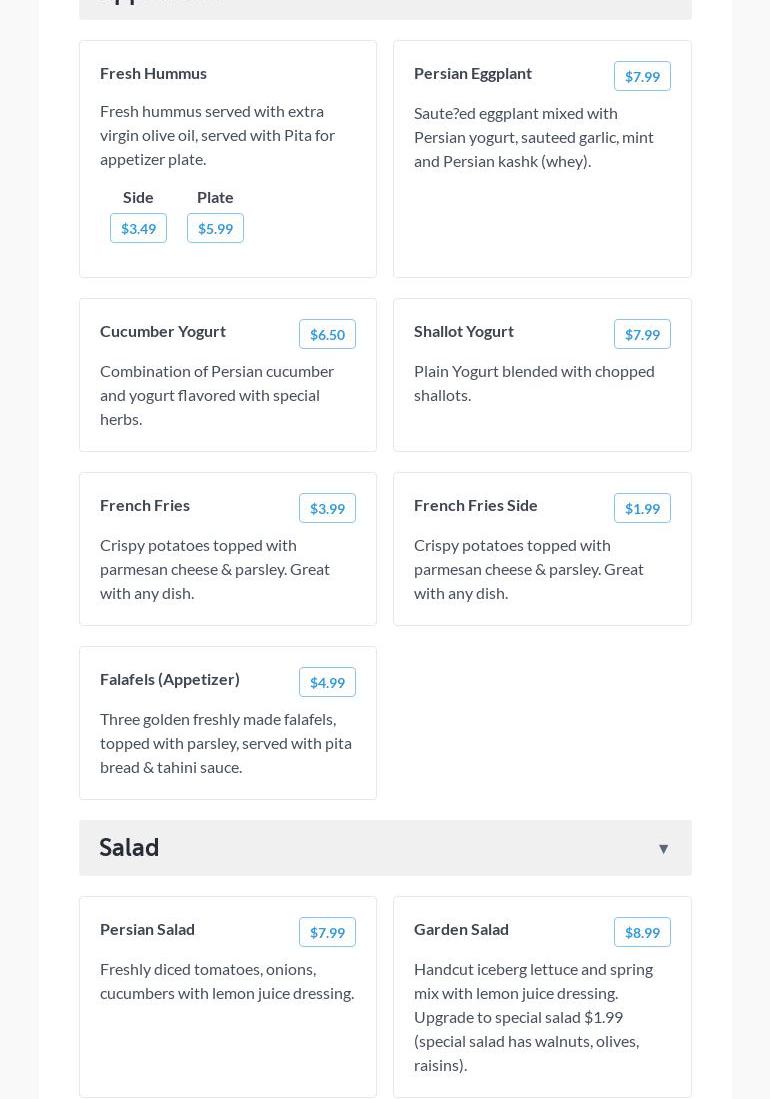Click the French Fries Side card title
770x1099 pixels.
click(x=476, y=505)
